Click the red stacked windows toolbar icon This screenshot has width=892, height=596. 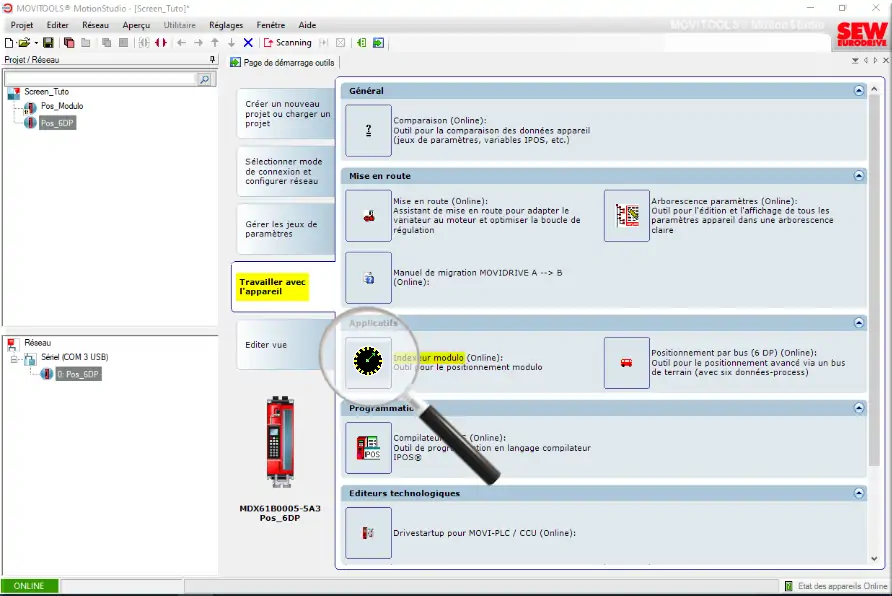pos(69,43)
